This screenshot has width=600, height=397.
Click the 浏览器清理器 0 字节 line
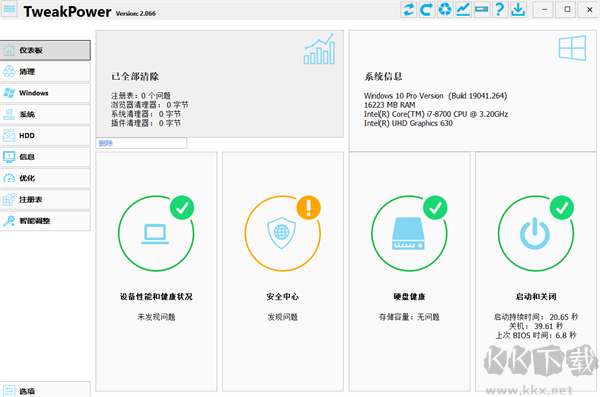pyautogui.click(x=150, y=105)
